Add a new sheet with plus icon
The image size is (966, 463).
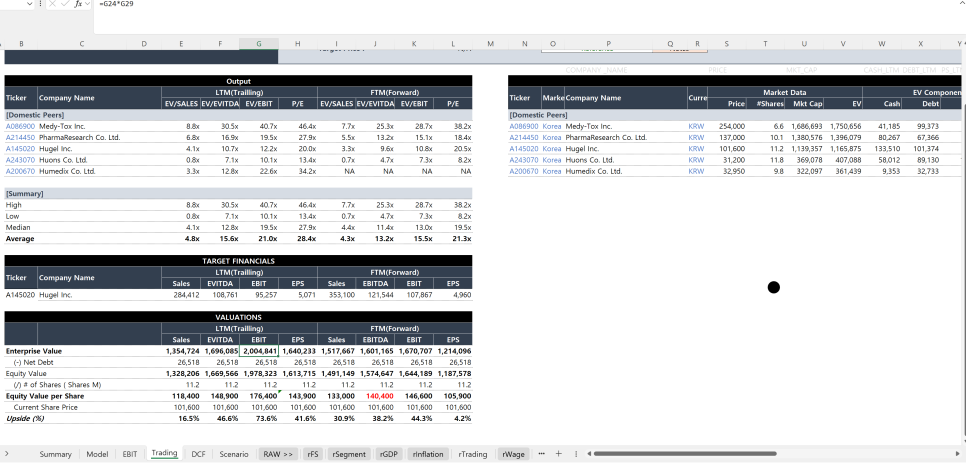(x=559, y=454)
